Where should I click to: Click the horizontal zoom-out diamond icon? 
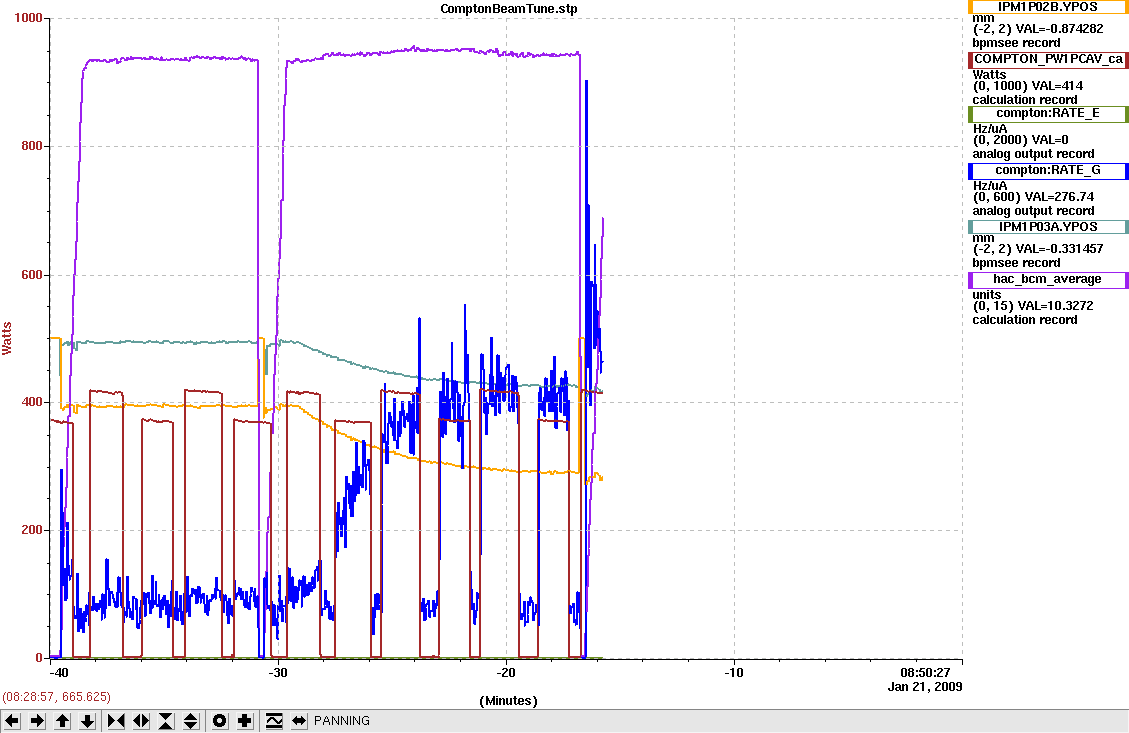(141, 721)
